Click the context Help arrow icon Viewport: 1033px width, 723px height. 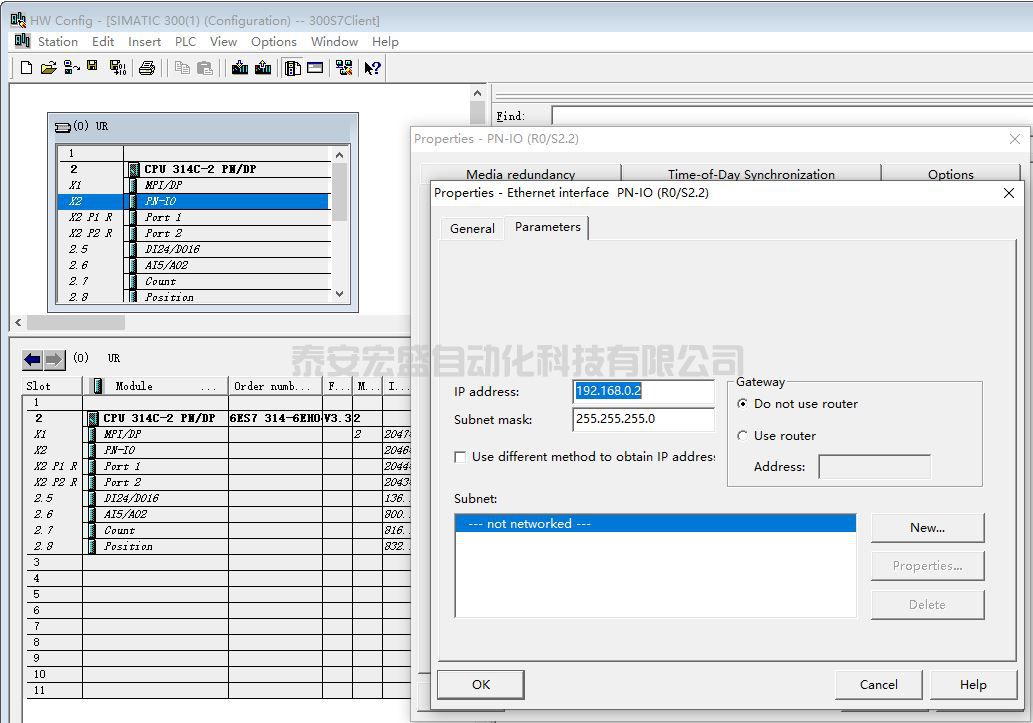[372, 68]
